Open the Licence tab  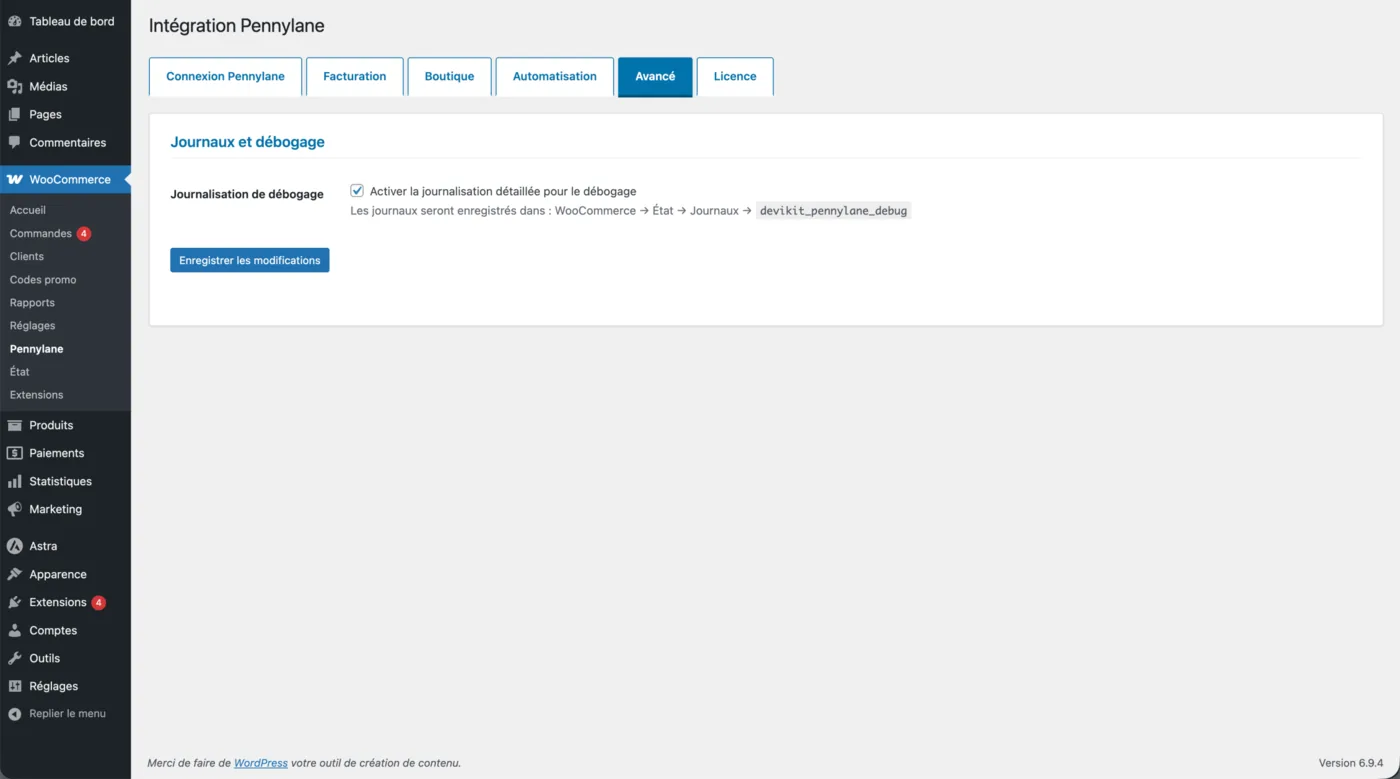click(735, 76)
